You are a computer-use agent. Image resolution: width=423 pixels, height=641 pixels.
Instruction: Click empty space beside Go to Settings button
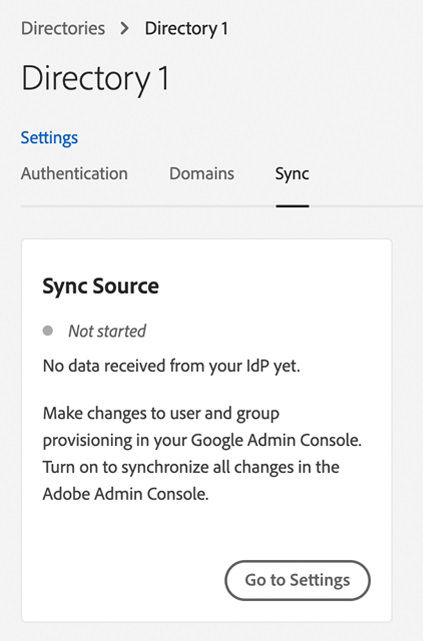[x=131, y=580]
